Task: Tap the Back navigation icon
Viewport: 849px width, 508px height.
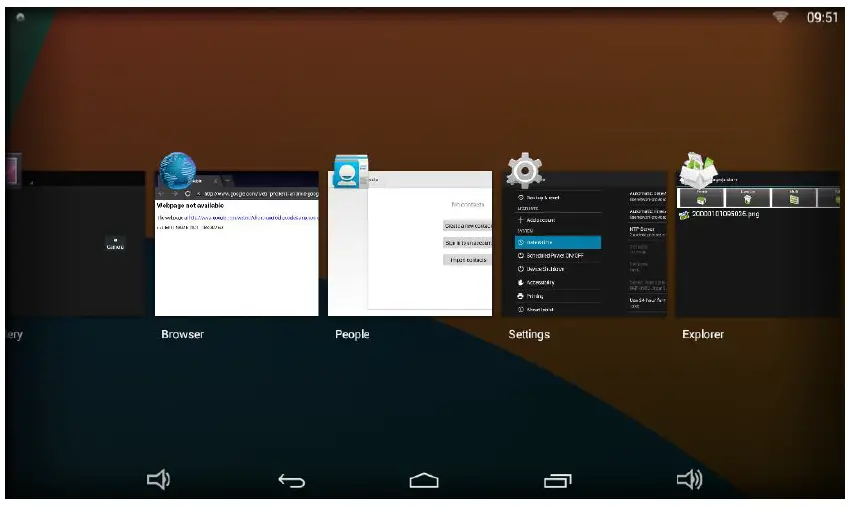Action: 291,480
